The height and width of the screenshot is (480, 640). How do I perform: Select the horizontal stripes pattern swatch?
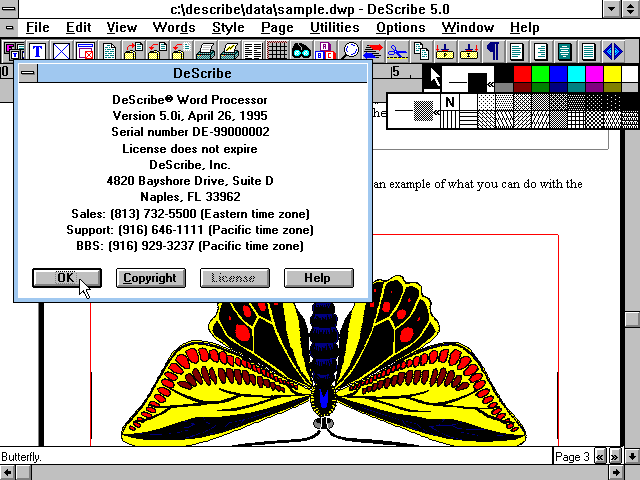point(468,119)
